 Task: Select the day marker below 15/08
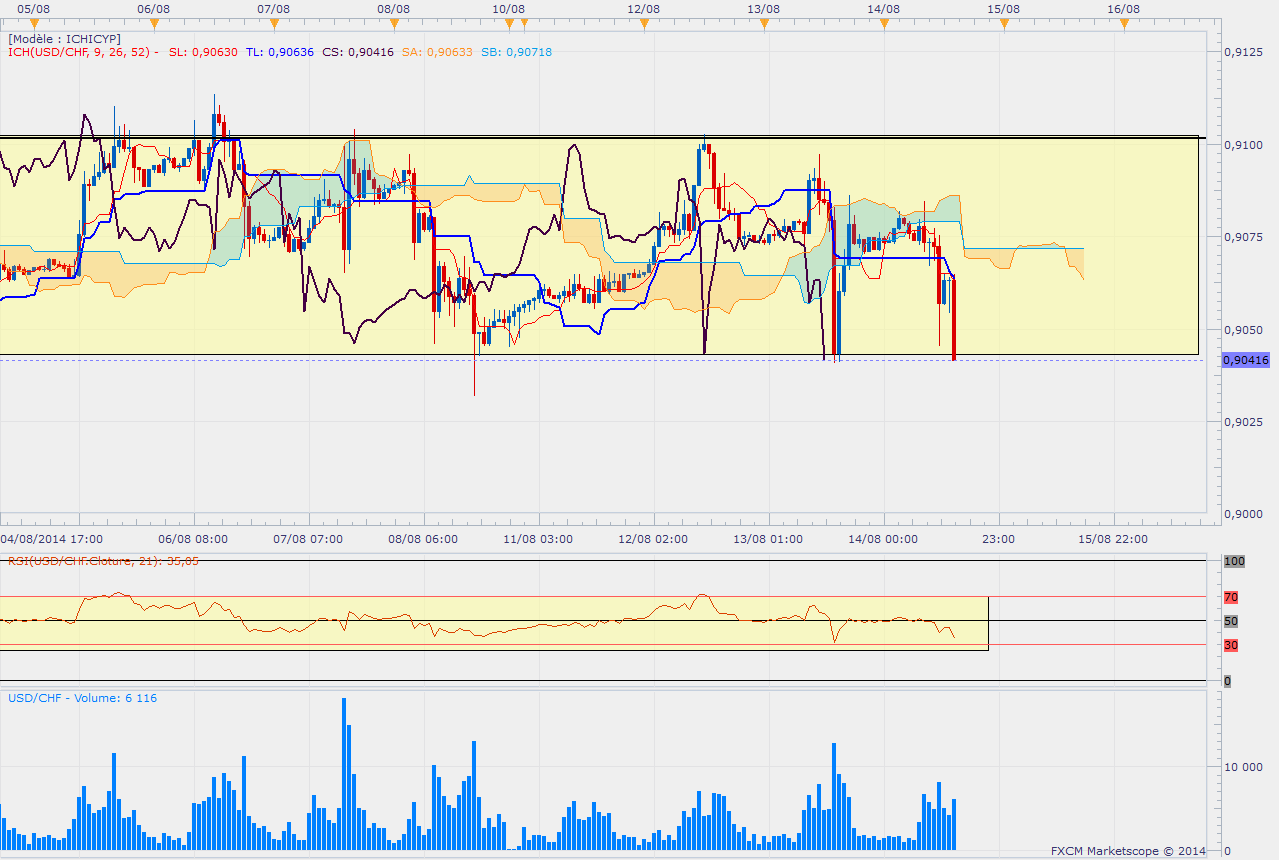tap(1004, 24)
